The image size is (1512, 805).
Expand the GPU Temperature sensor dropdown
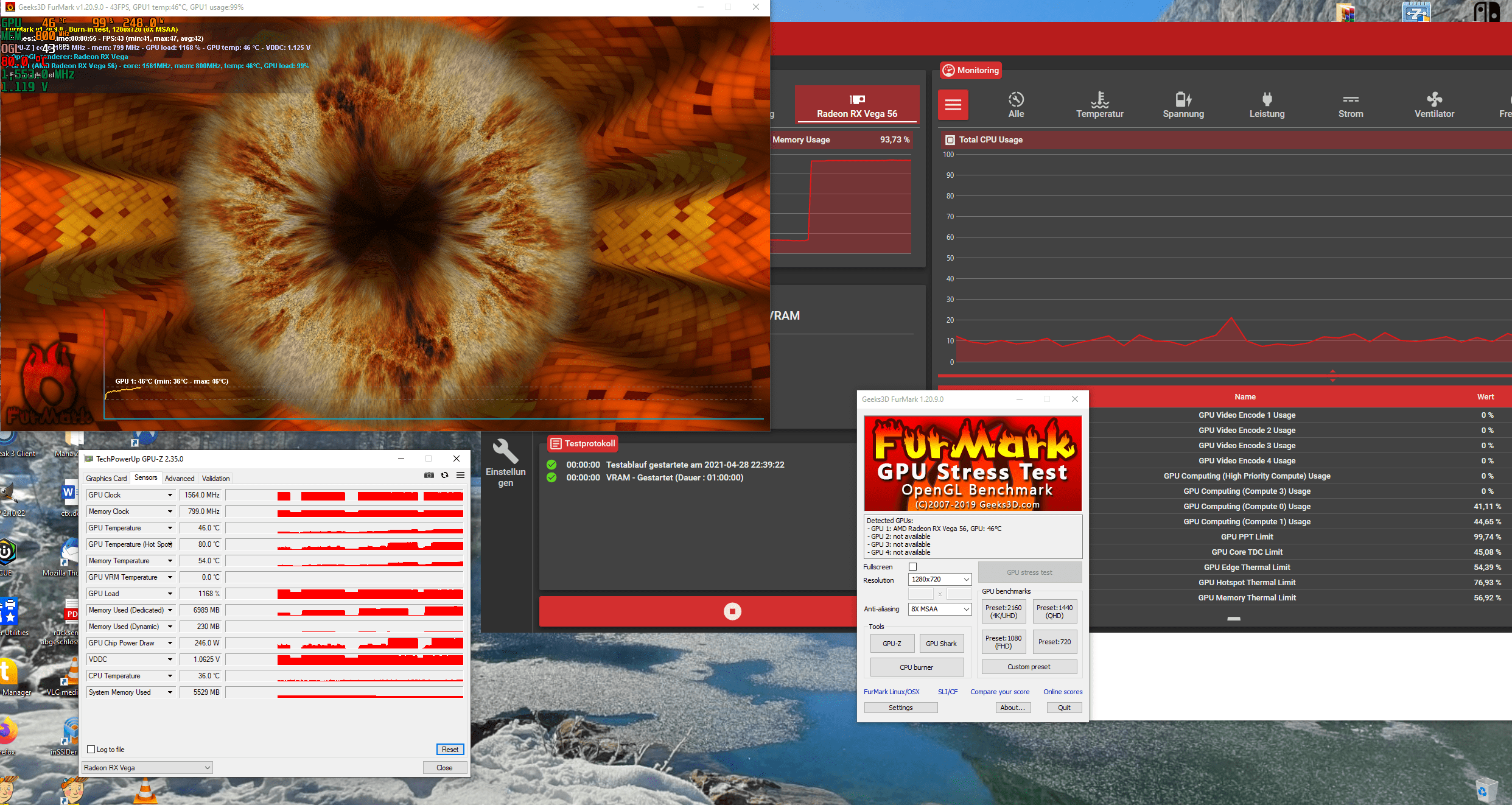[x=170, y=528]
